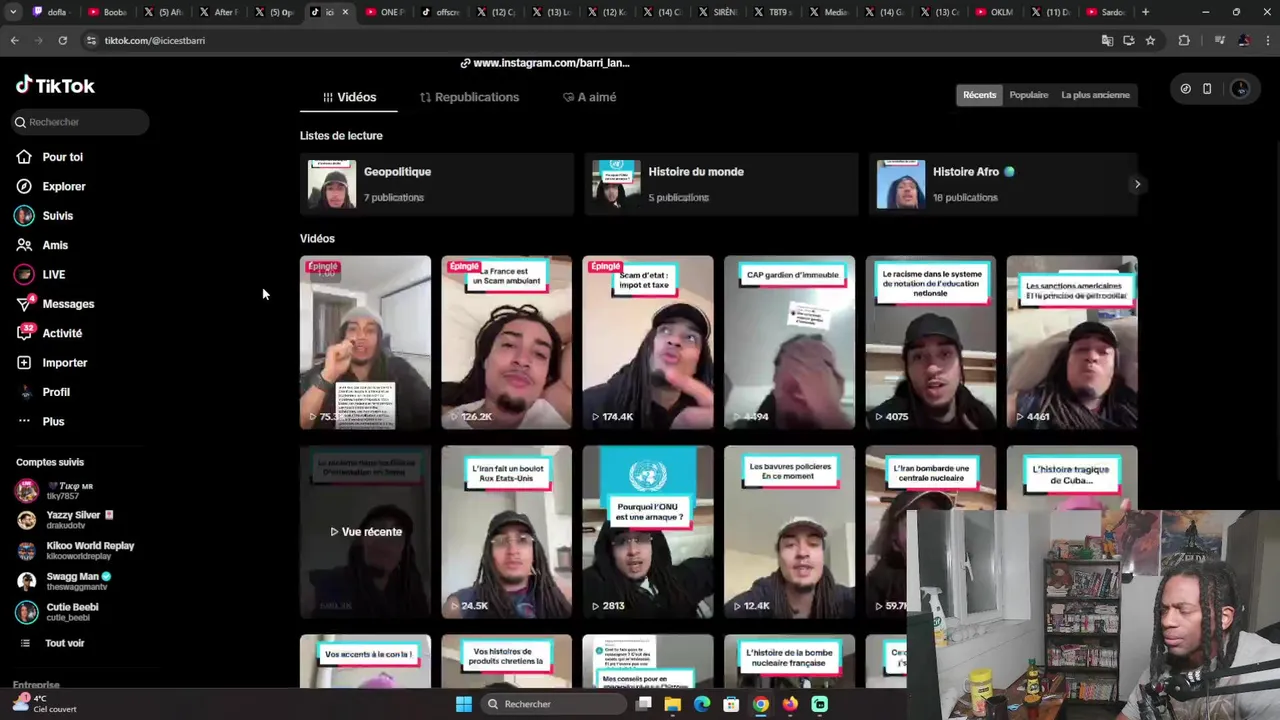Open the Histoire du monde playlist
Image resolution: width=1280 pixels, height=720 pixels.
click(721, 184)
